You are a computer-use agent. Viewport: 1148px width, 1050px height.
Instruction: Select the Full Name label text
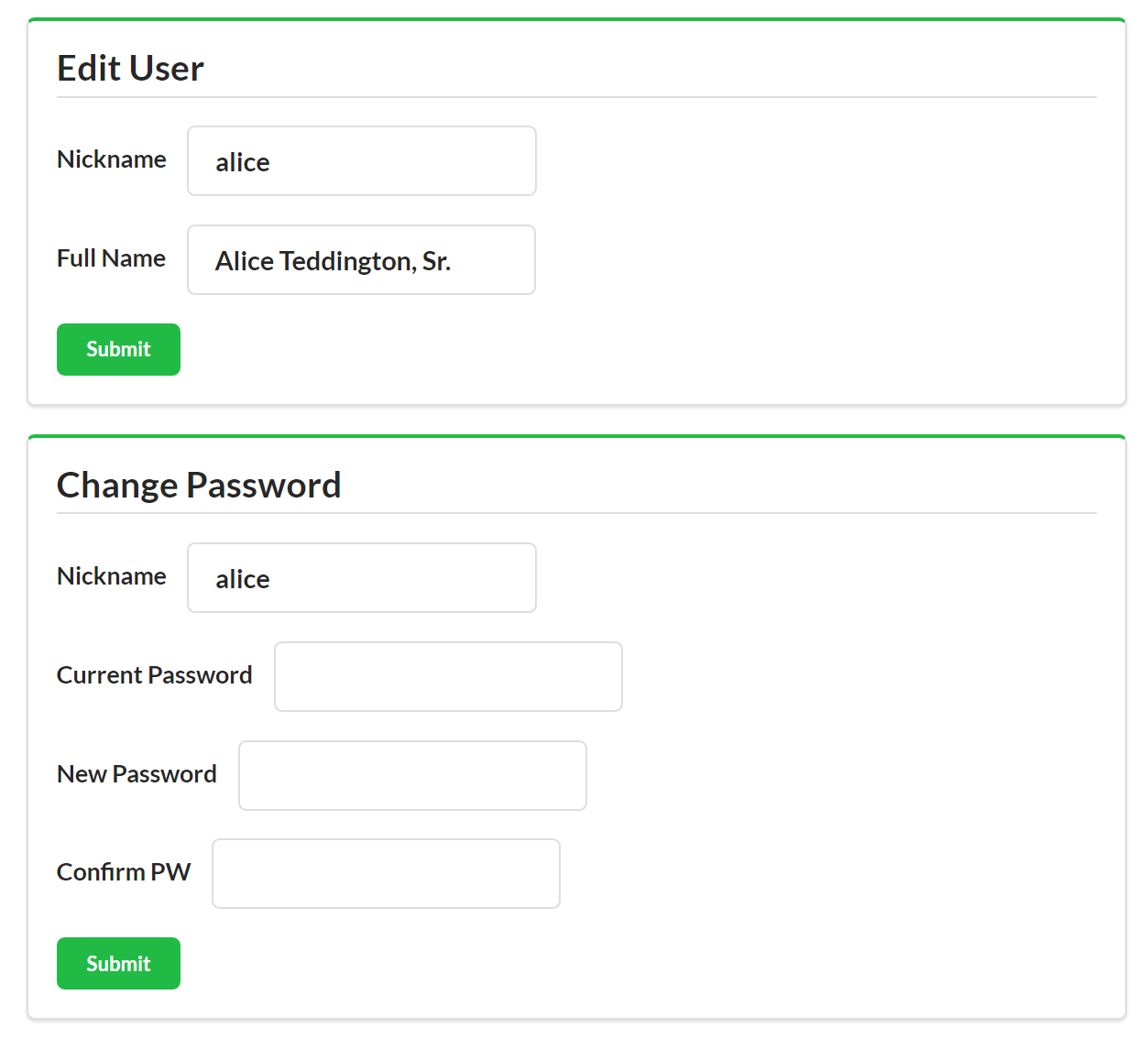pyautogui.click(x=111, y=258)
